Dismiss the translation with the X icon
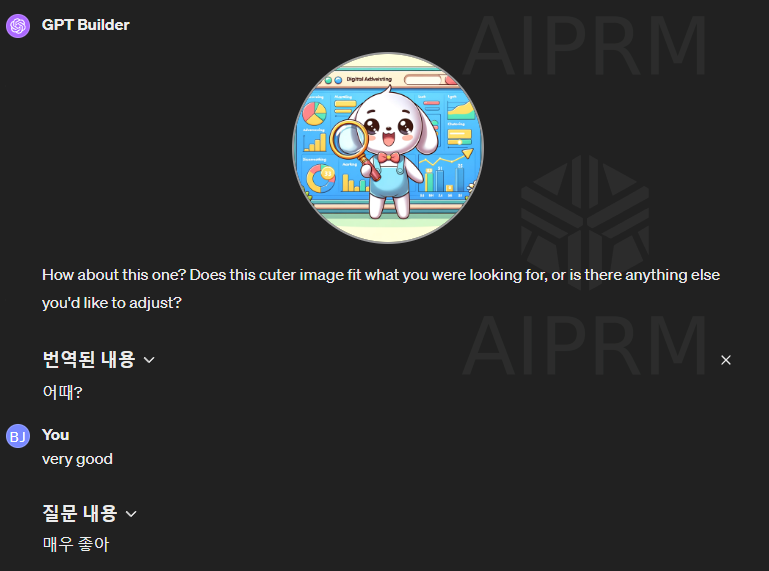 (x=726, y=360)
